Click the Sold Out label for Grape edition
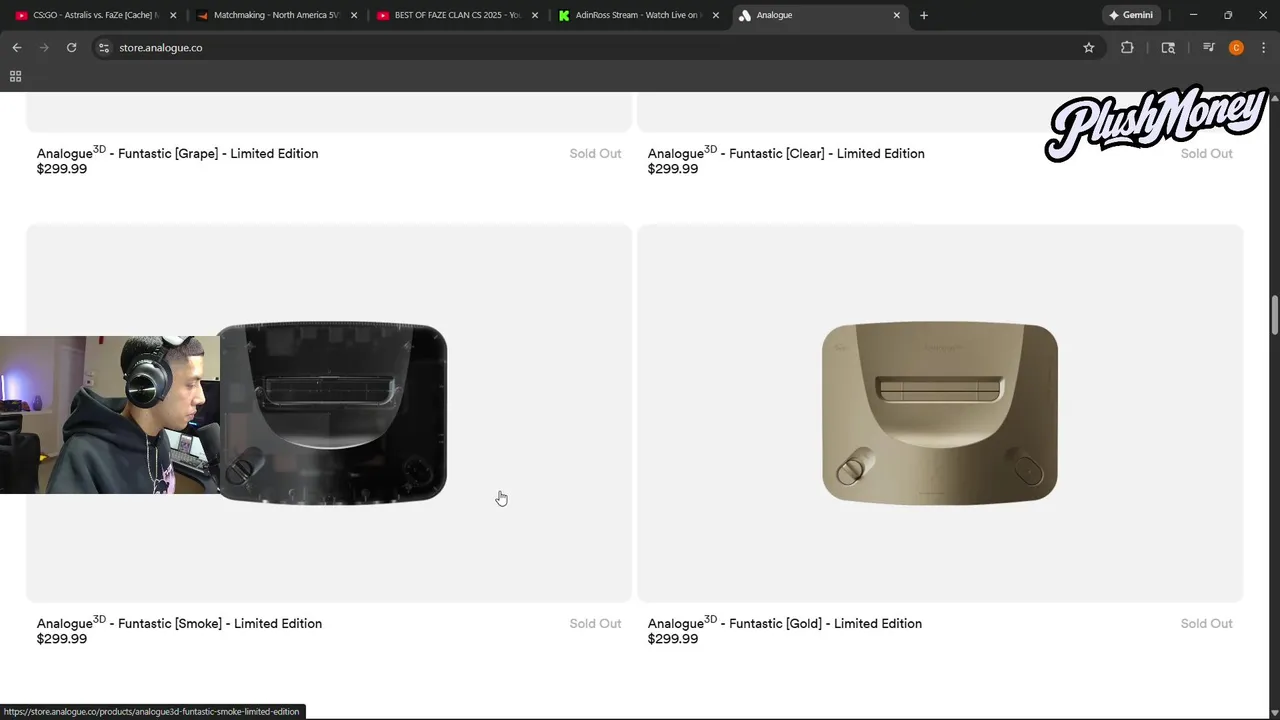The height and width of the screenshot is (720, 1280). tap(595, 153)
